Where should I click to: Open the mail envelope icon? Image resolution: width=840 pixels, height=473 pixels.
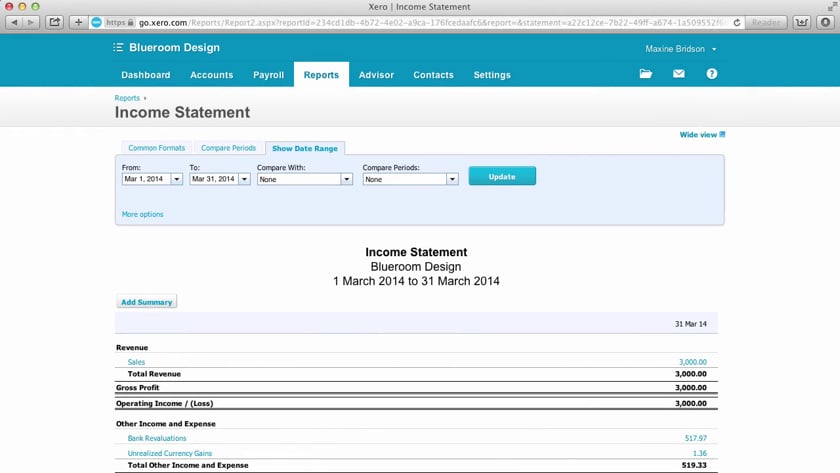(679, 74)
